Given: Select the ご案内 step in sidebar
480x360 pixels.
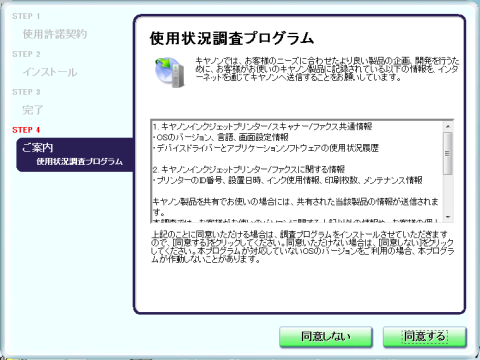Looking at the screenshot, I should click(x=38, y=147).
